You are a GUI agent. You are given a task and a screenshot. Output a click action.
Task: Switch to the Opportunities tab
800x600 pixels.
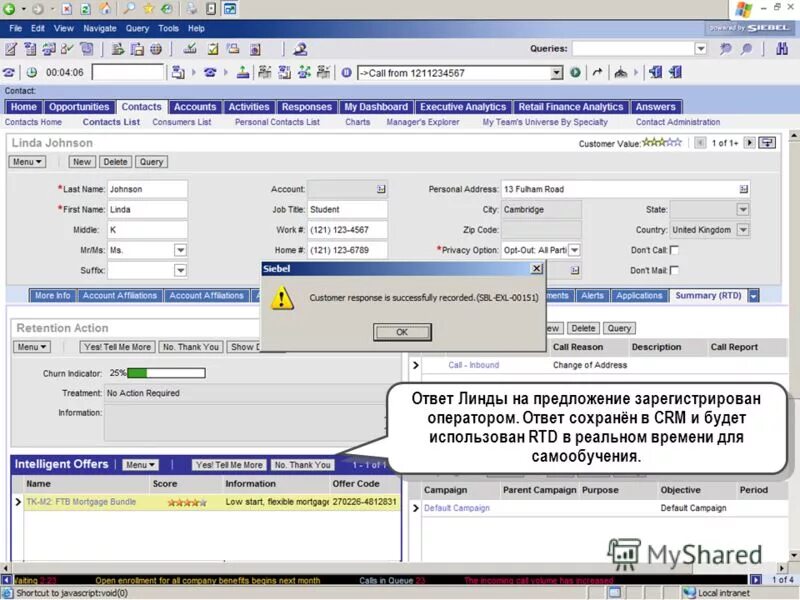(x=79, y=107)
